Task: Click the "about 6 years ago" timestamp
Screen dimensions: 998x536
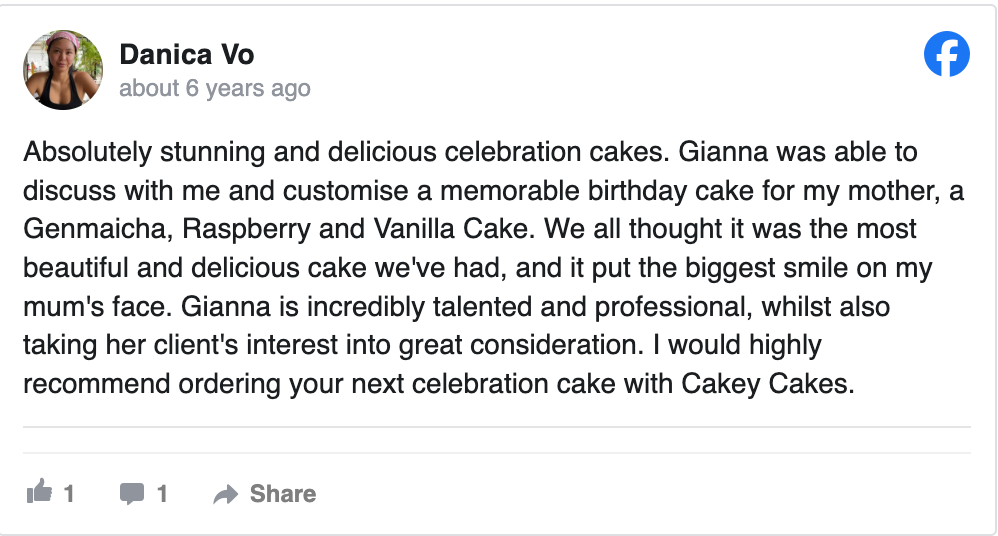Action: point(214,88)
